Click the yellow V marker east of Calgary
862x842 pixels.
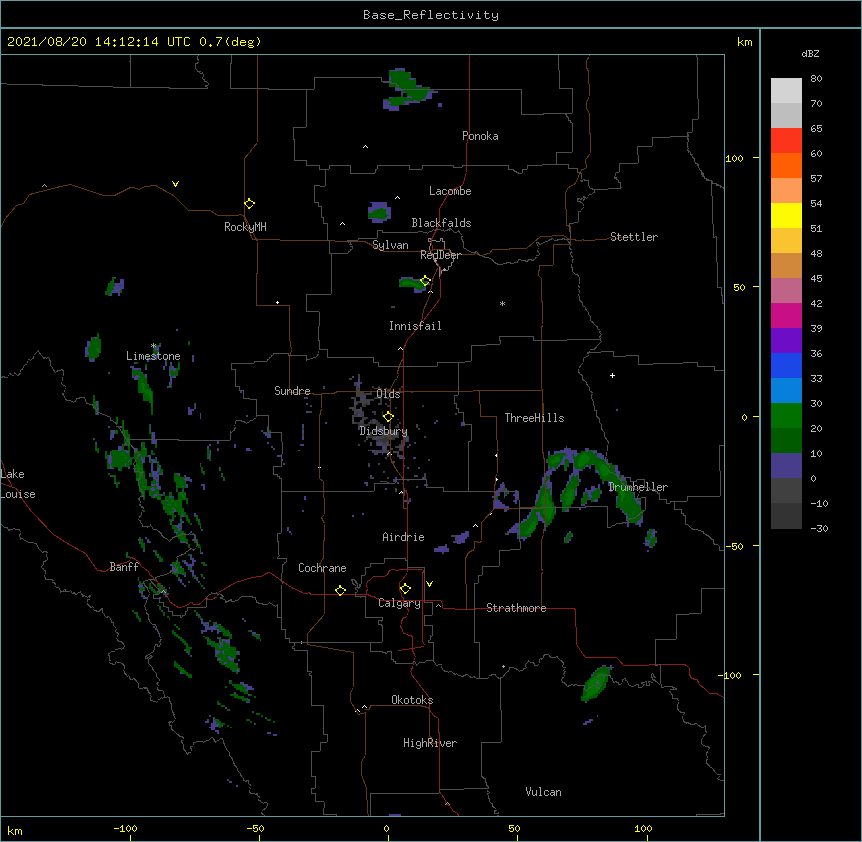click(x=429, y=584)
